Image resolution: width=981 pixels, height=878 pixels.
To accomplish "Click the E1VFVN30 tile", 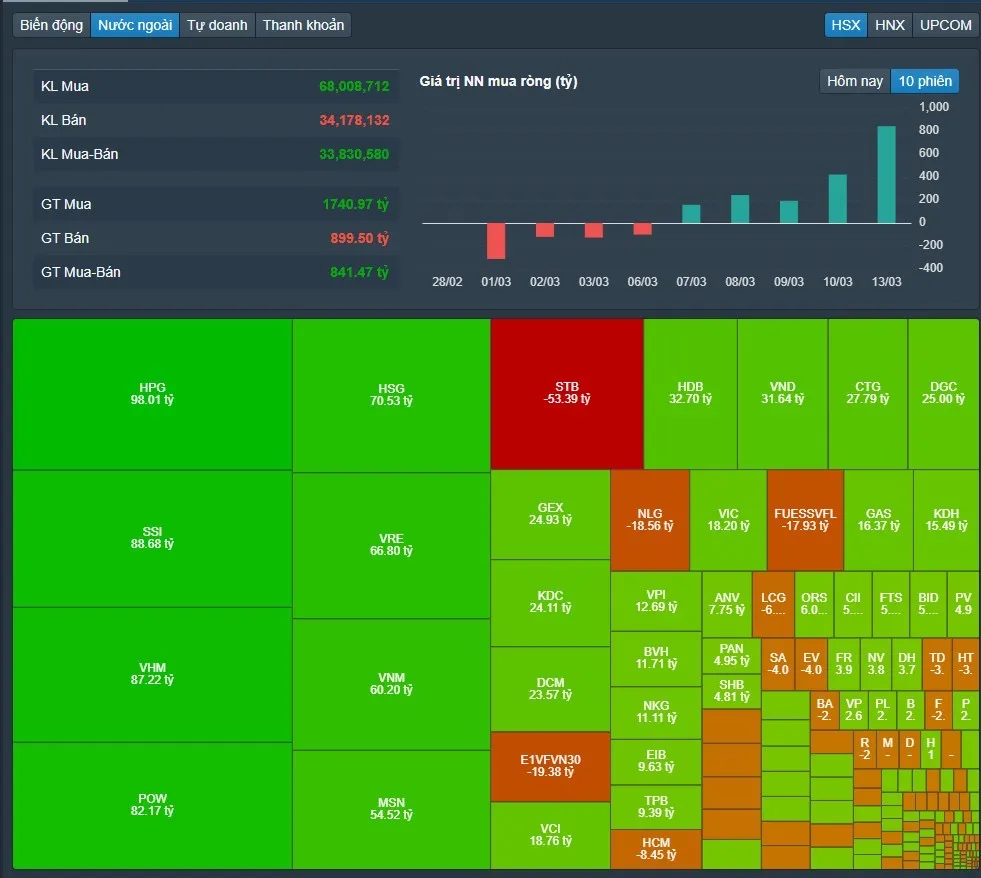I will (x=550, y=766).
